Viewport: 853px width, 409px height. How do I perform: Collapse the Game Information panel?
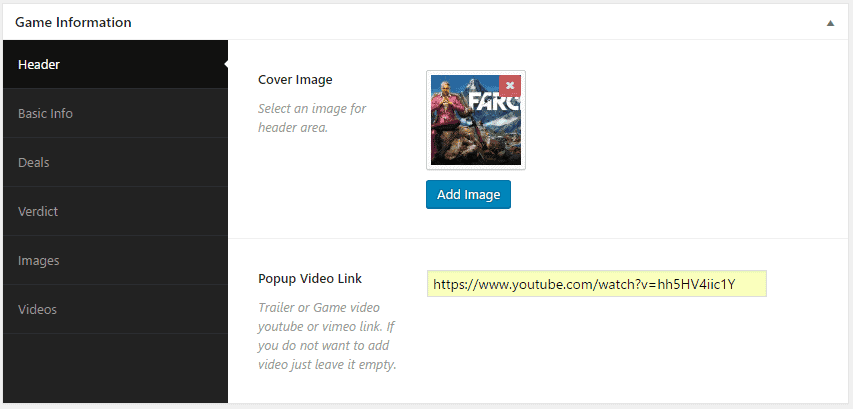[x=829, y=22]
